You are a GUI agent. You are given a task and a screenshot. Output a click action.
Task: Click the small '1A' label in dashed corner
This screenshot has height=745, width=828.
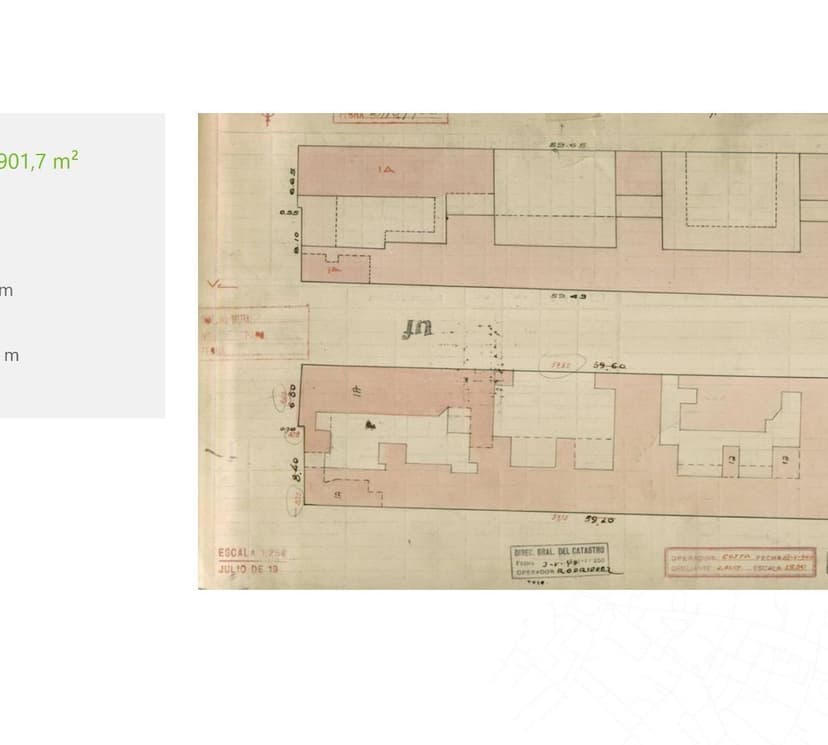[x=334, y=269]
